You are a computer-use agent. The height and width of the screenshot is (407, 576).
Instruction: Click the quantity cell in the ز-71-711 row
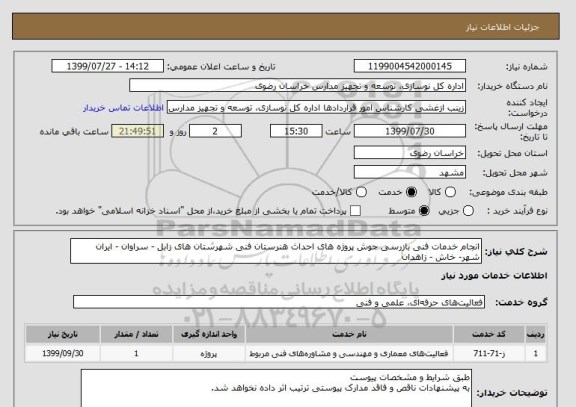click(x=136, y=353)
